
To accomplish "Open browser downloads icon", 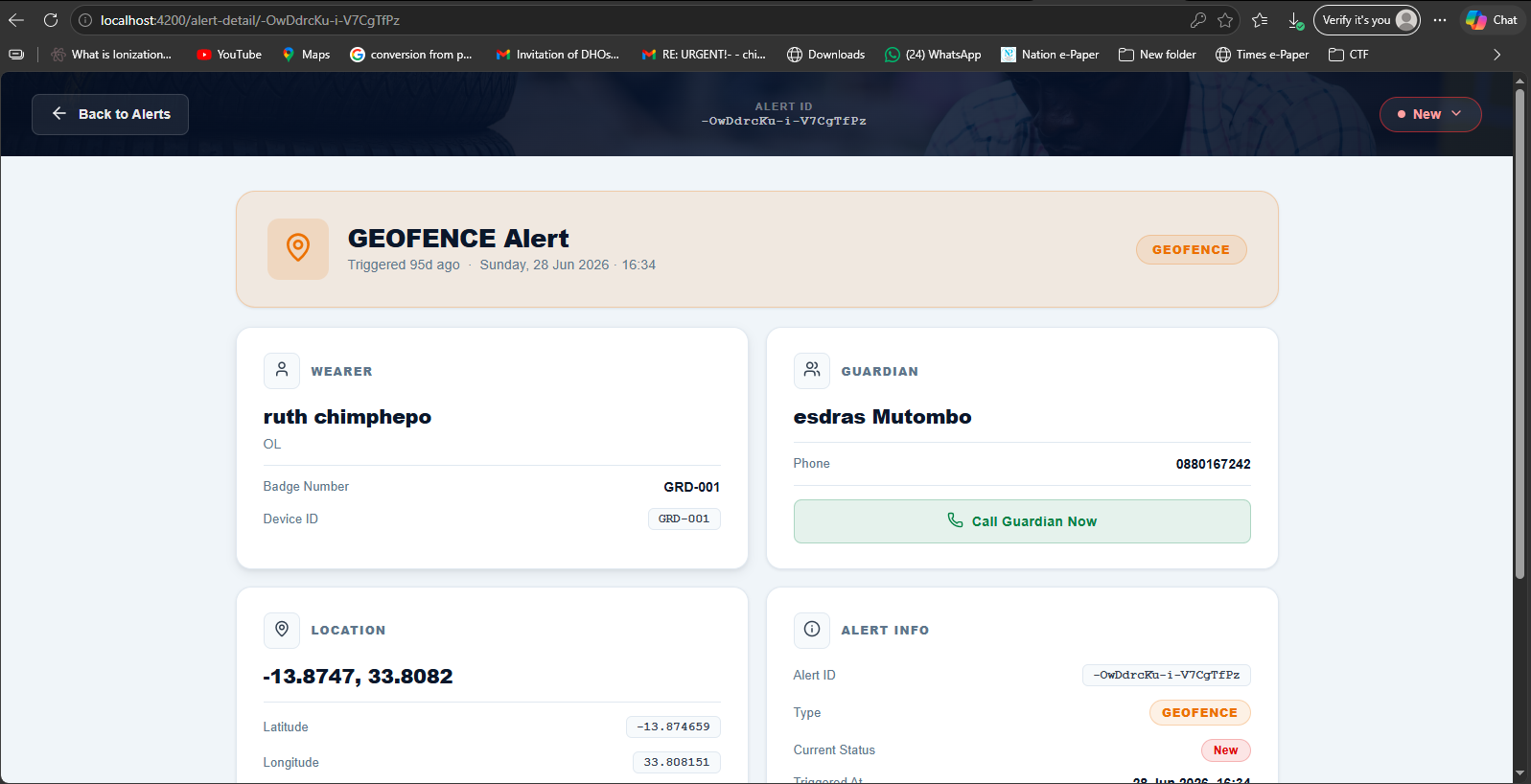I will click(1295, 20).
